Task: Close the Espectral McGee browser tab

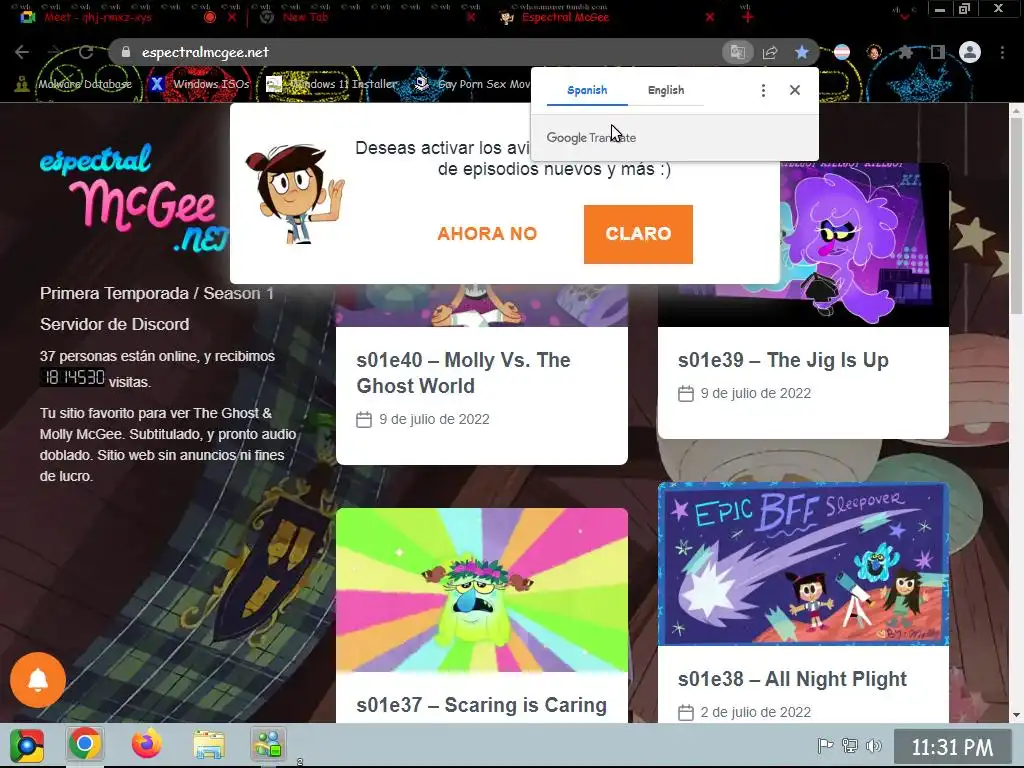Action: (710, 17)
